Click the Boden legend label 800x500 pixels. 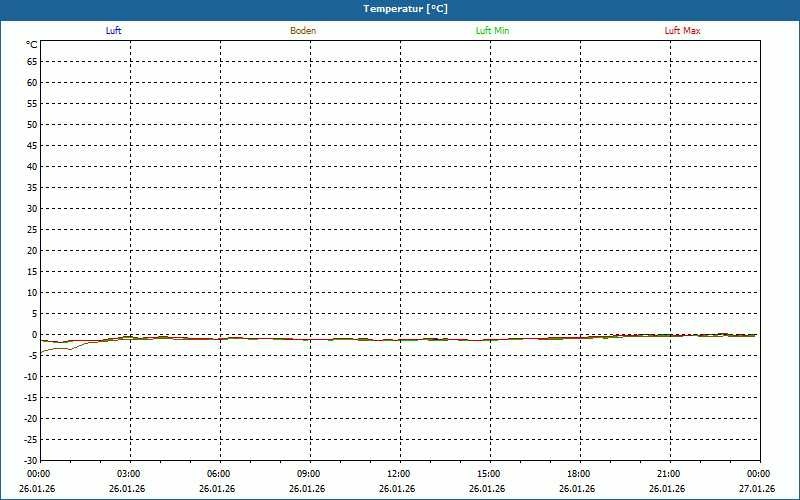point(303,31)
